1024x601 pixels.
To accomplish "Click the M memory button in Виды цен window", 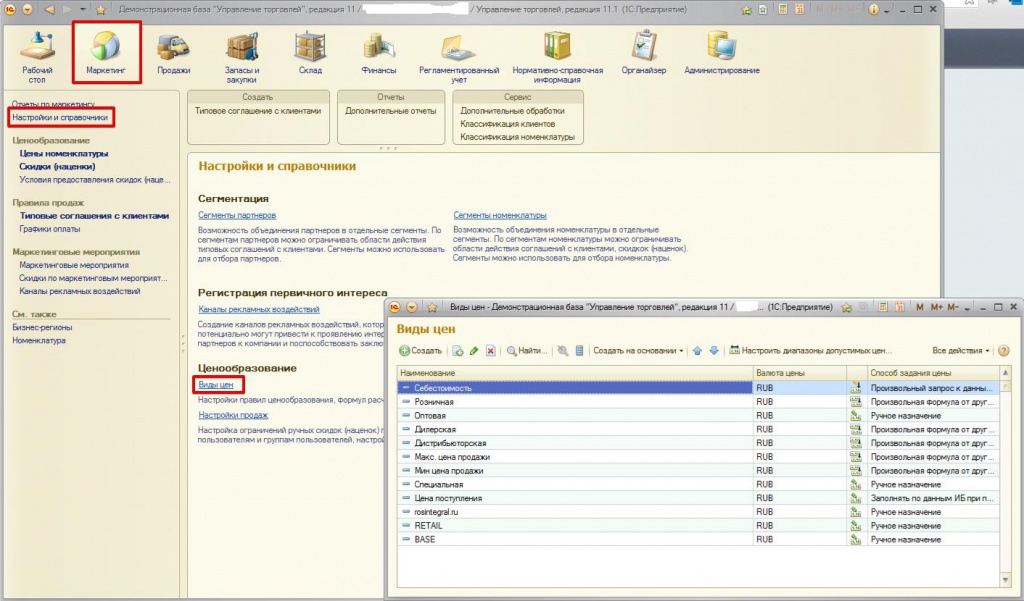I will [920, 307].
